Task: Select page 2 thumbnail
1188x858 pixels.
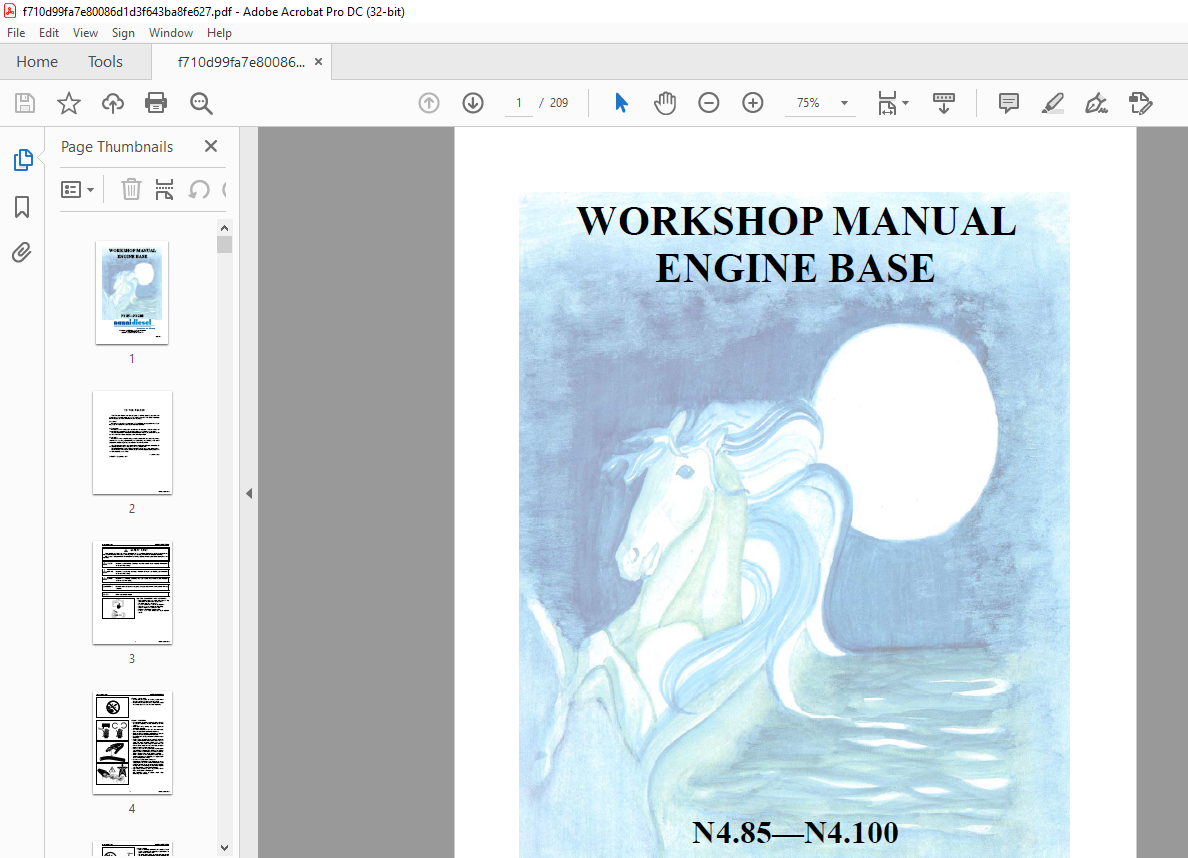Action: 132,443
